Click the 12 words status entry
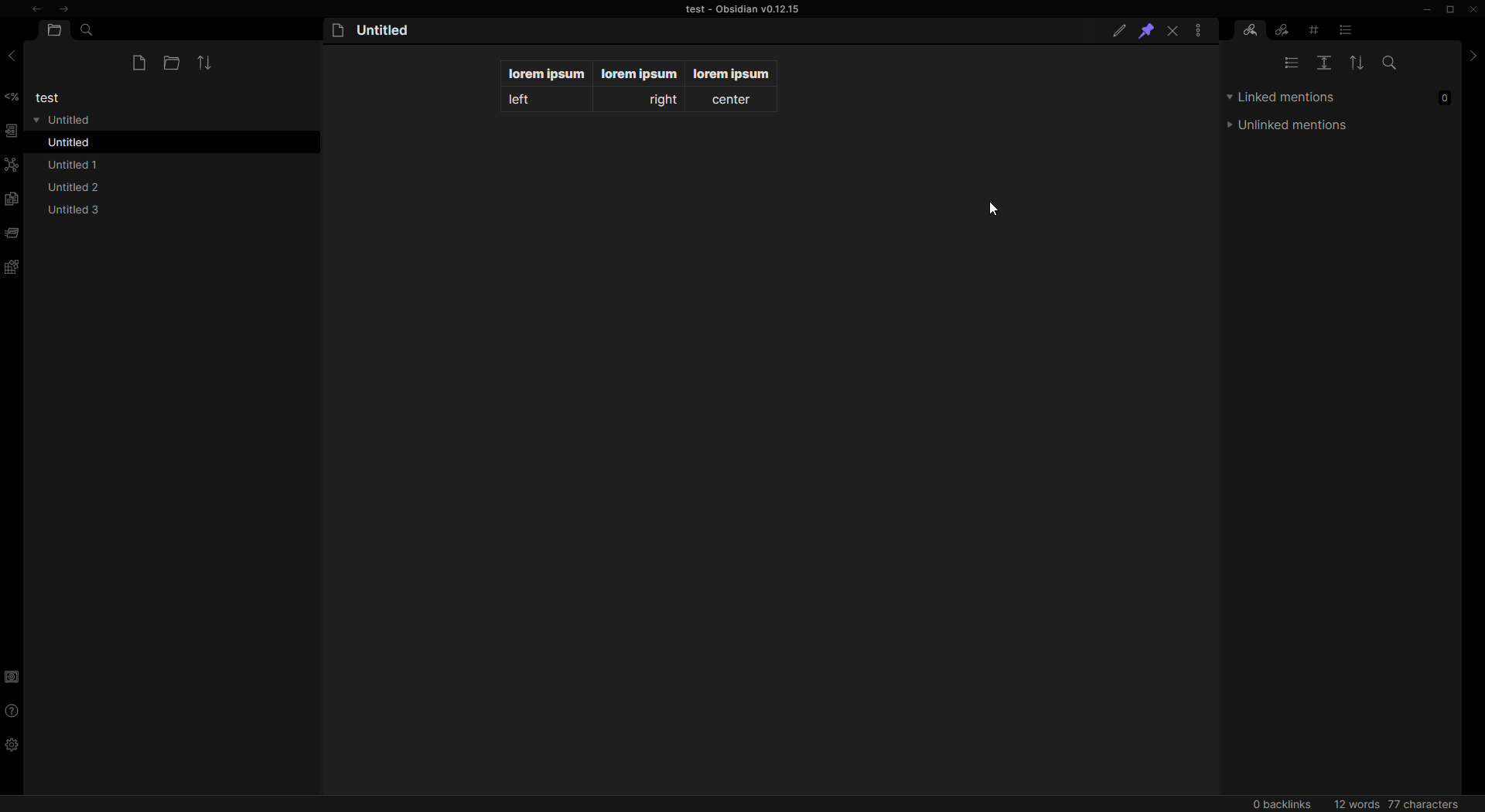The width and height of the screenshot is (1485, 812). (x=1357, y=804)
